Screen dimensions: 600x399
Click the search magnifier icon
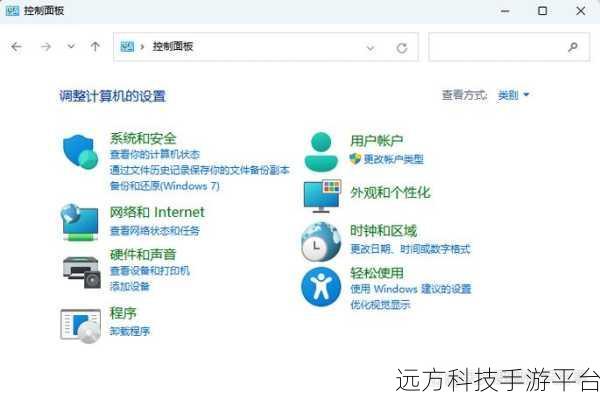point(573,47)
